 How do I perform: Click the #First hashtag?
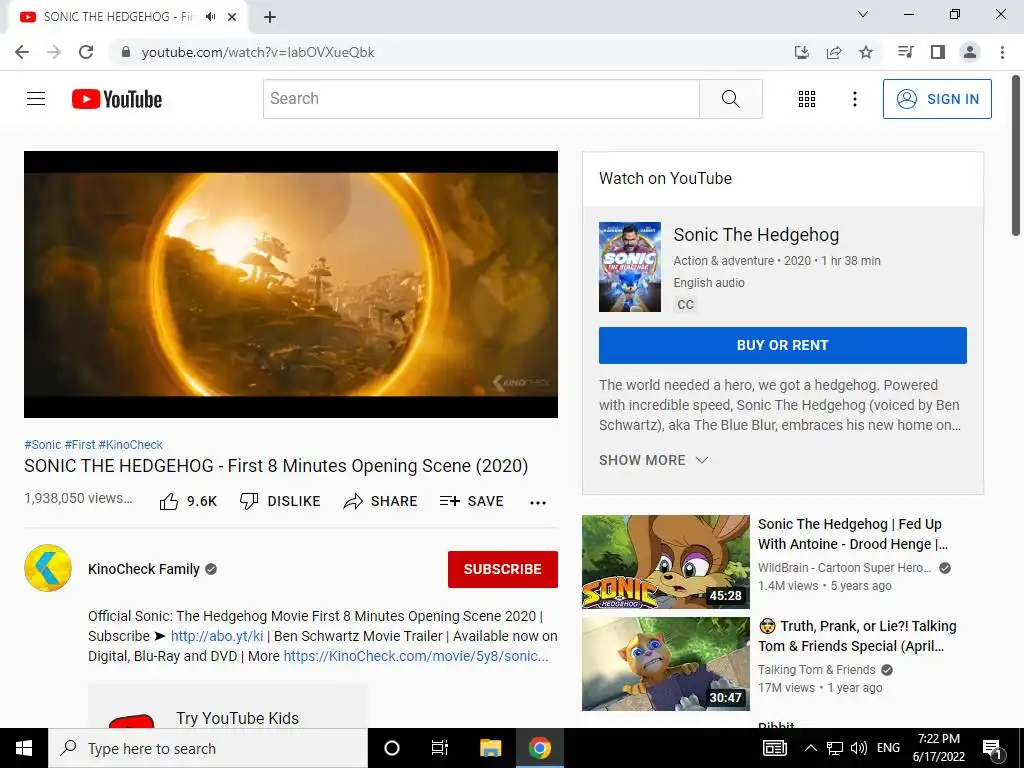coord(80,445)
